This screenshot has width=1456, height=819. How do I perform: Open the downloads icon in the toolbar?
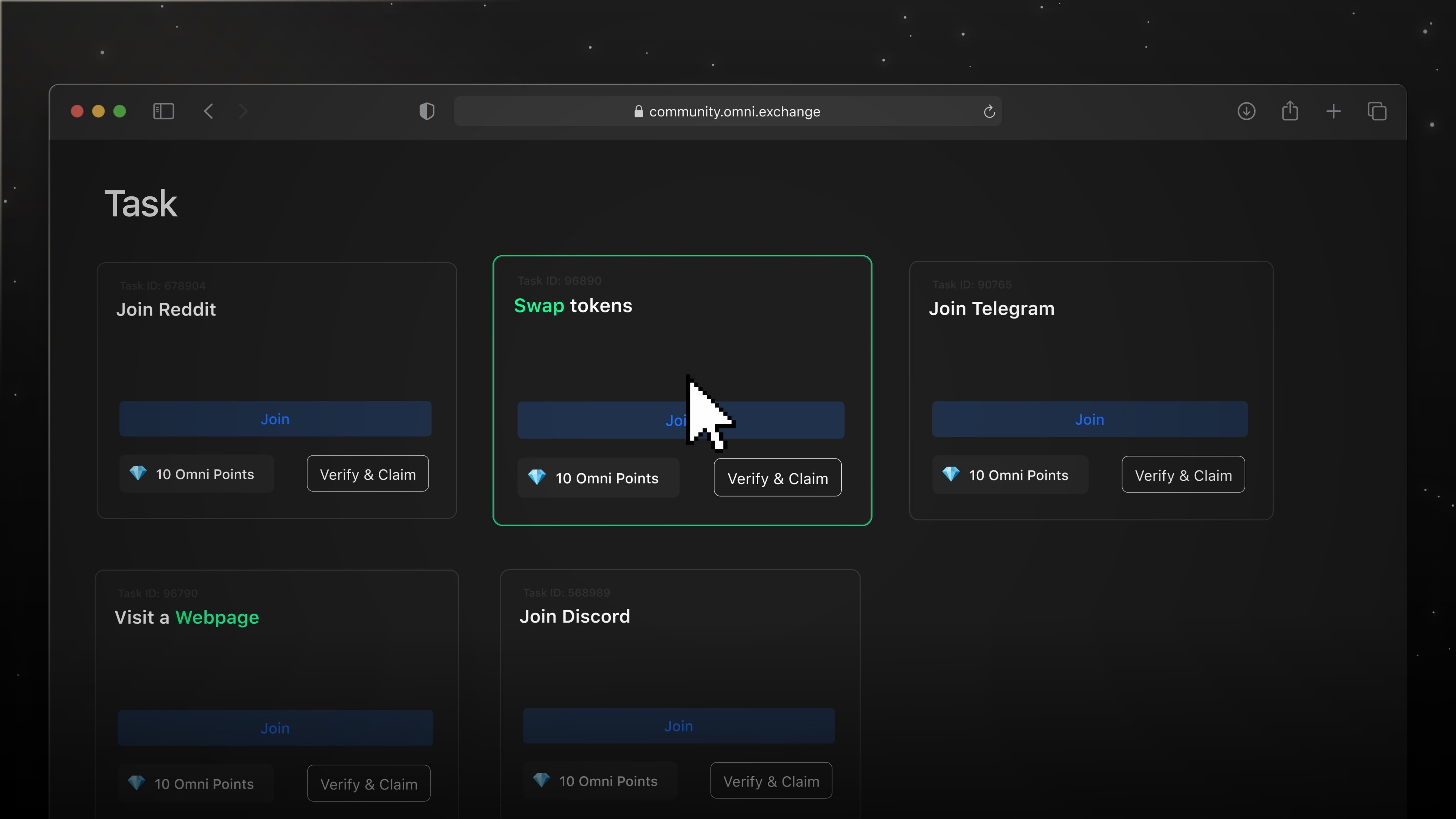tap(1246, 111)
